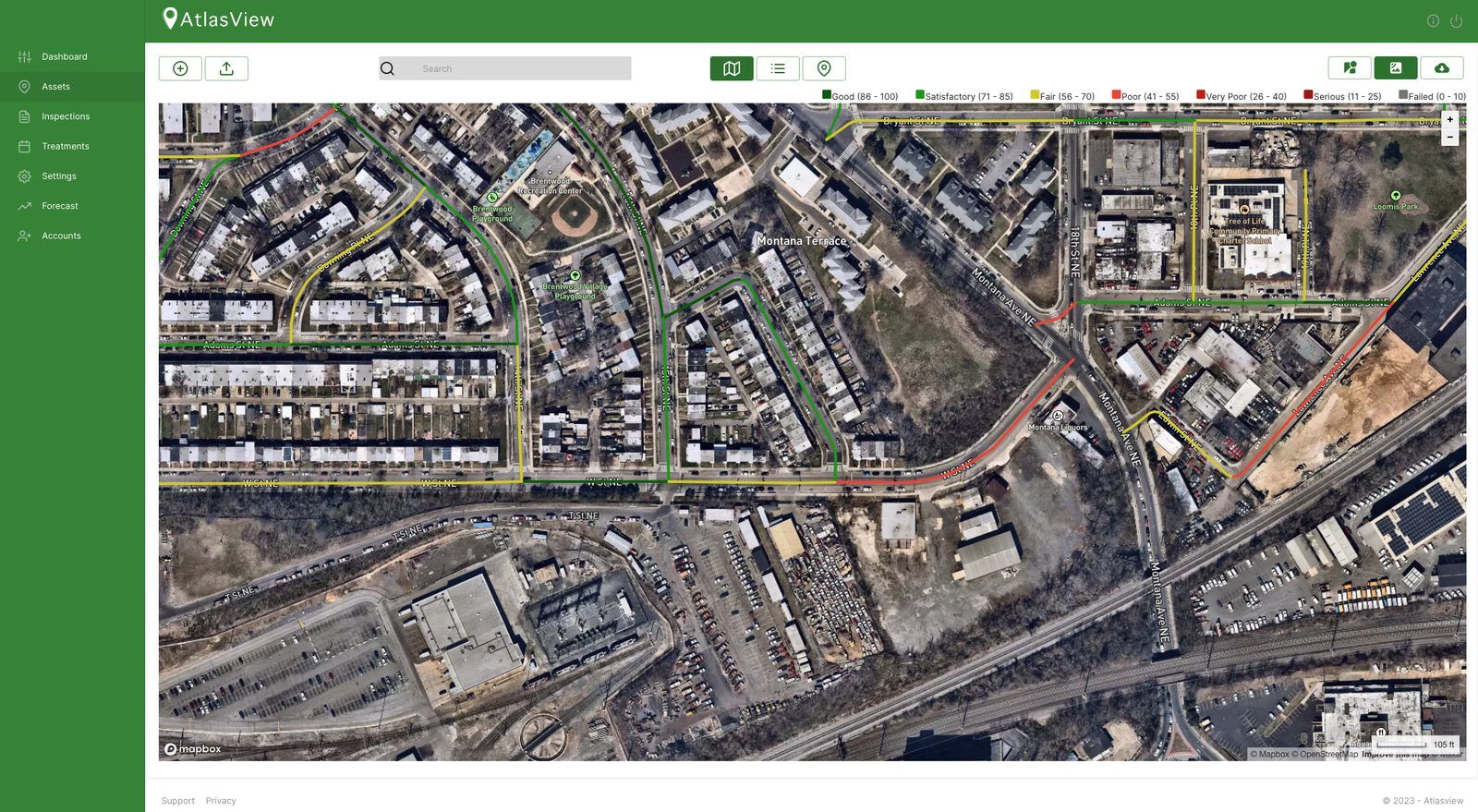This screenshot has height=812, width=1478.
Task: Click the Montana Terrace map label
Action: pos(801,240)
